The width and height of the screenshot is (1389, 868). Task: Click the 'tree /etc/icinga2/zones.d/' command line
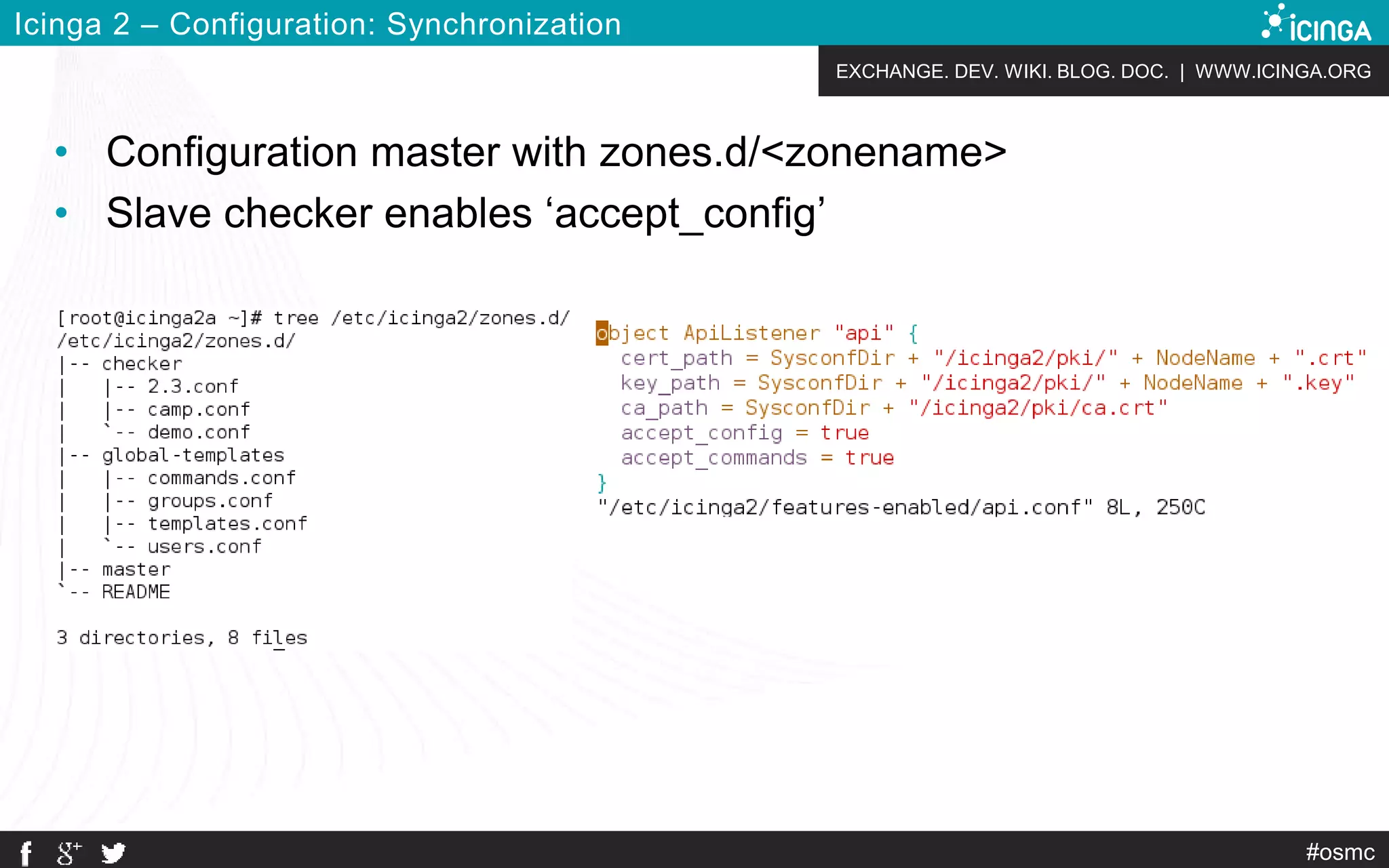(313, 318)
